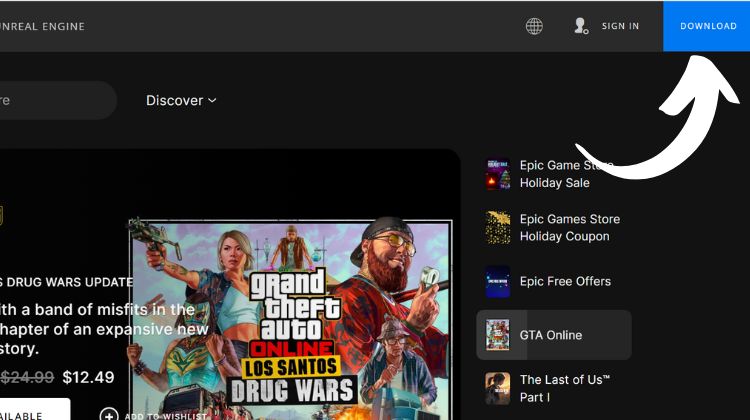Click the store search field
750x420 pixels.
pyautogui.click(x=57, y=100)
